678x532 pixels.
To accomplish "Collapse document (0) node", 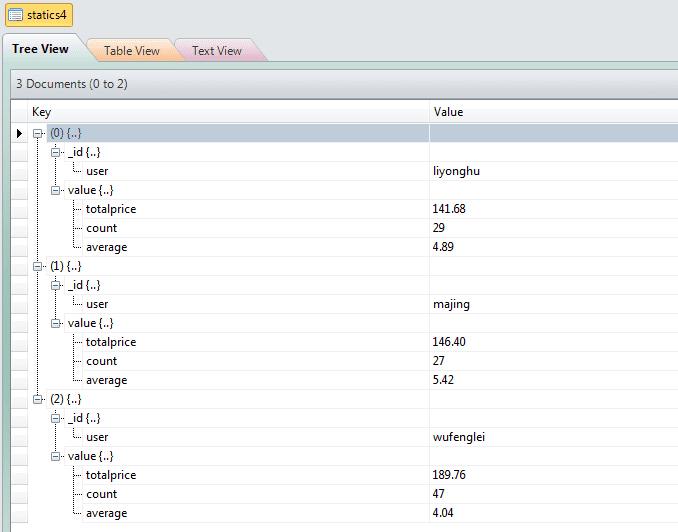I will [38, 133].
